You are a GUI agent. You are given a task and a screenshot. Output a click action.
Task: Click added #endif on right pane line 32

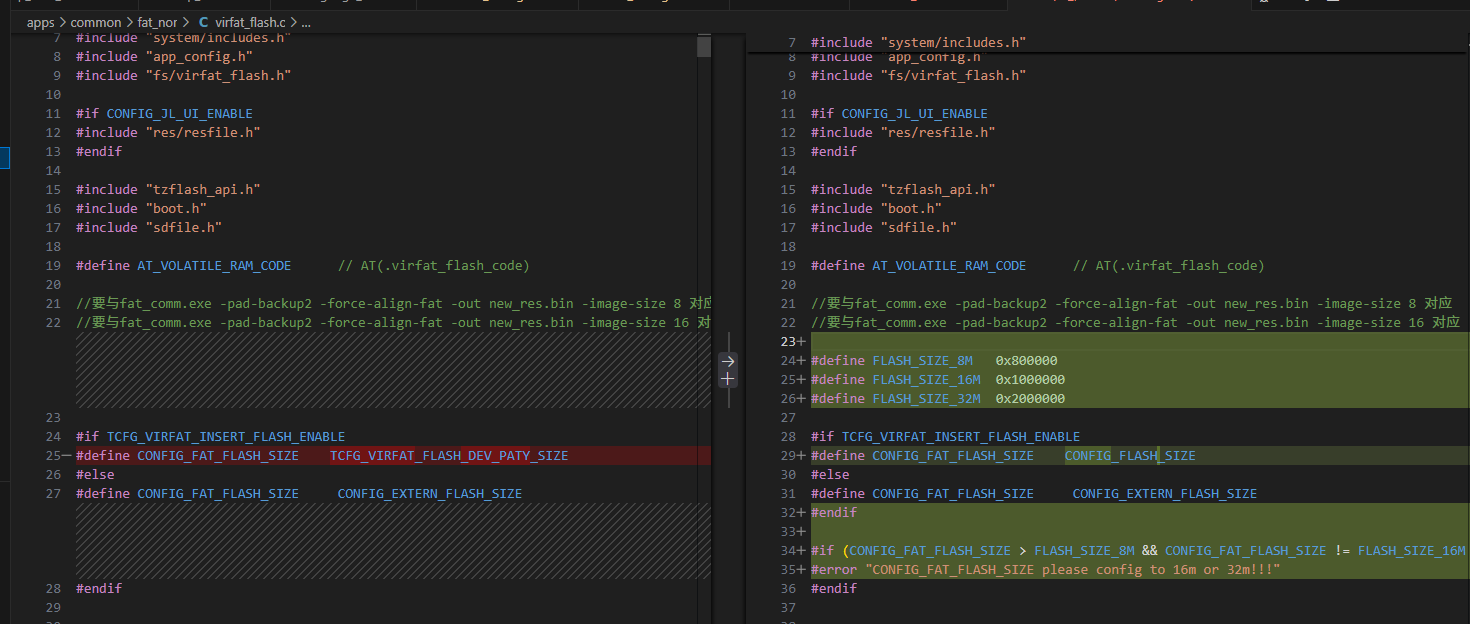click(x=834, y=512)
